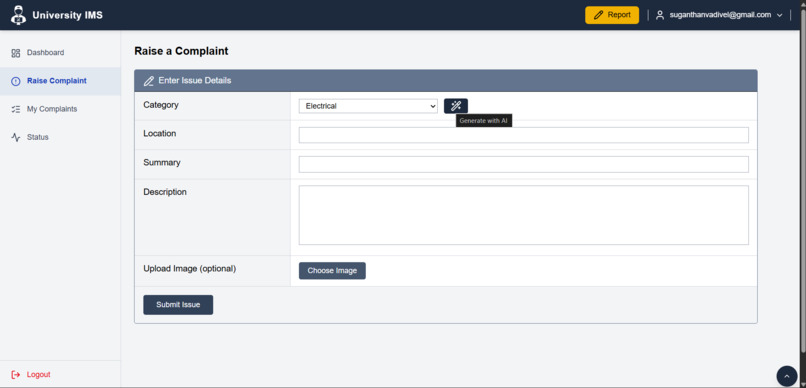Click the Raise Complaint alert icon in the sidebar

pos(16,81)
